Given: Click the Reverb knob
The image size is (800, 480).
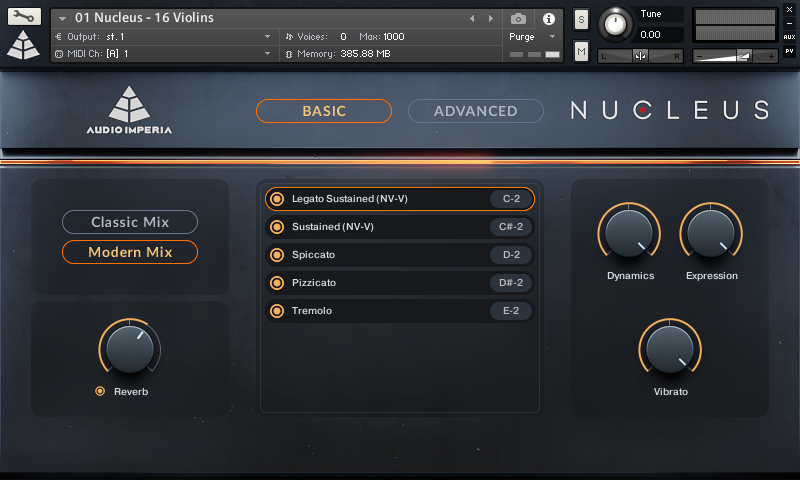Looking at the screenshot, I should point(130,348).
